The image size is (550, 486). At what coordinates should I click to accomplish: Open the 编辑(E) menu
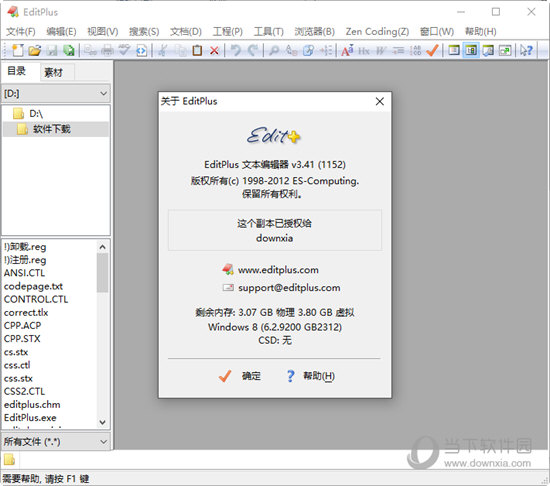[x=61, y=32]
